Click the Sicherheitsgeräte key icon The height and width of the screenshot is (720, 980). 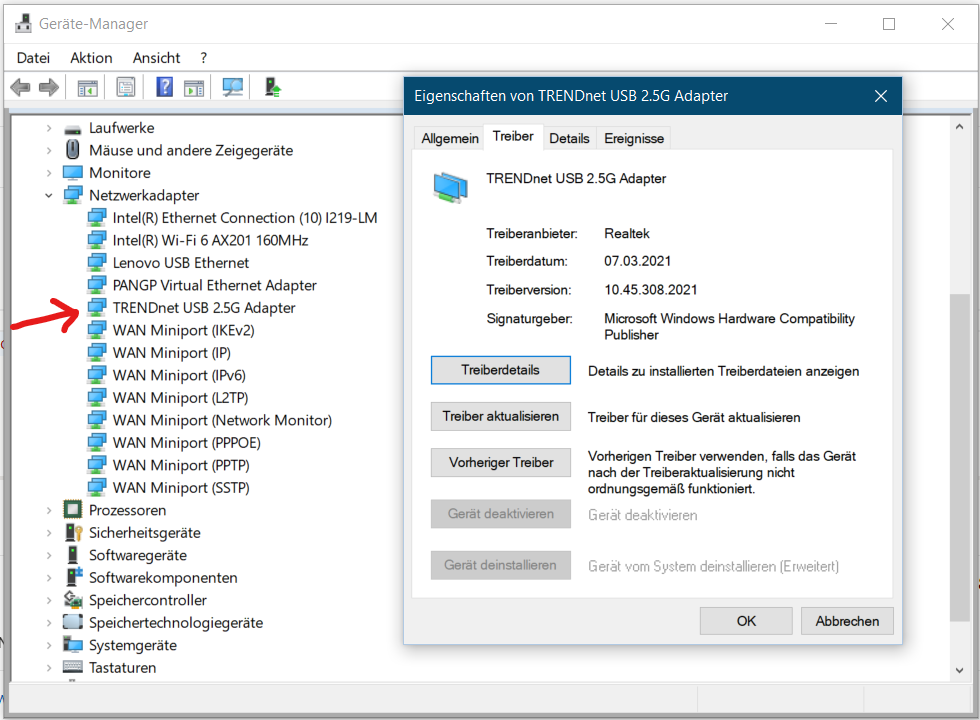(x=73, y=532)
